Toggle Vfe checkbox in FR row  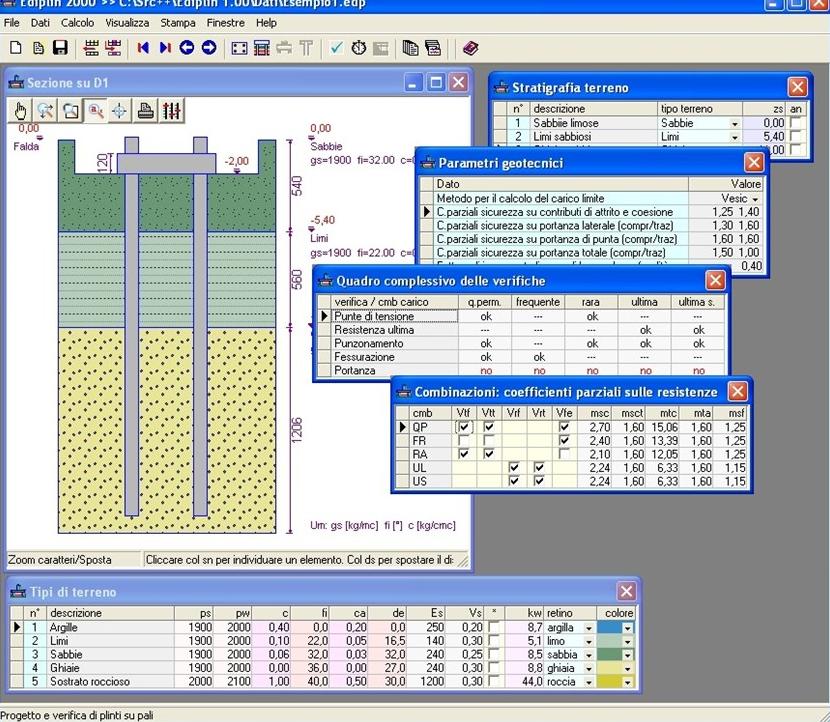coord(564,441)
